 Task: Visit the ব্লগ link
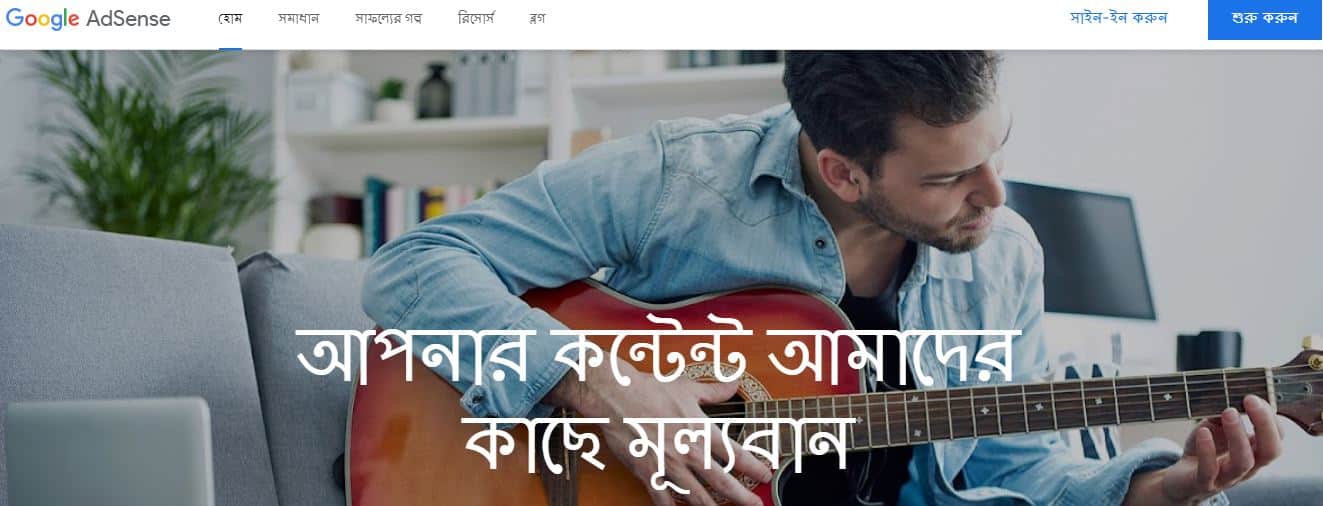click(x=537, y=19)
